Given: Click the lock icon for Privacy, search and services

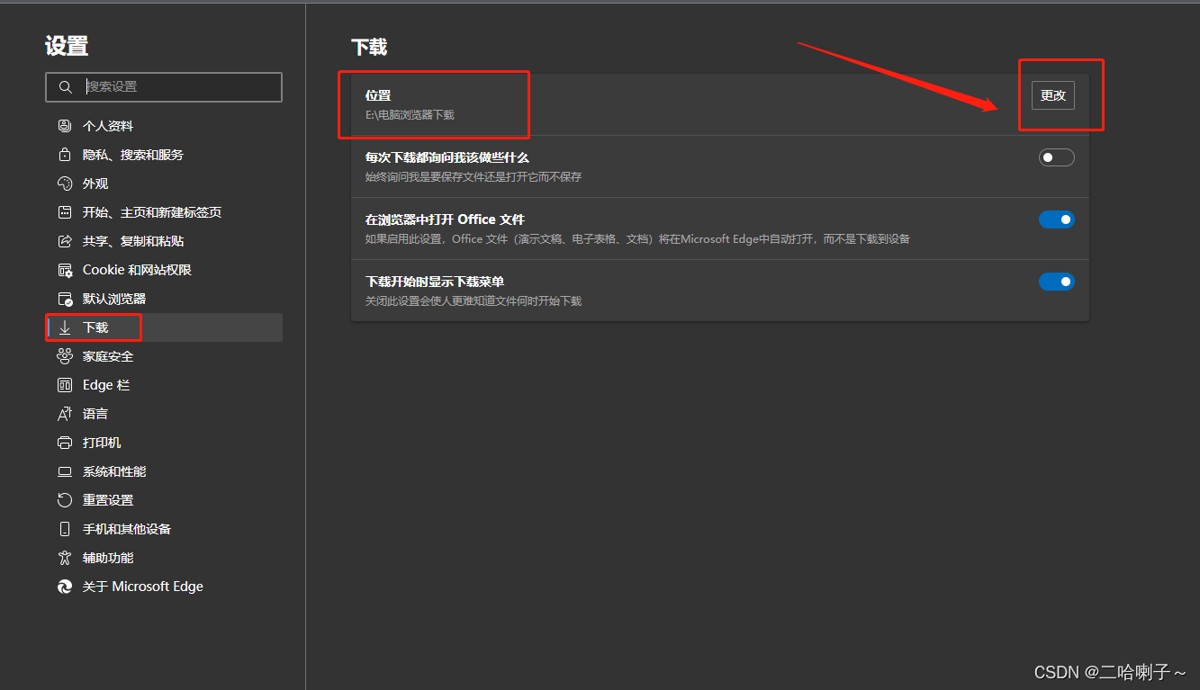Looking at the screenshot, I should point(65,155).
